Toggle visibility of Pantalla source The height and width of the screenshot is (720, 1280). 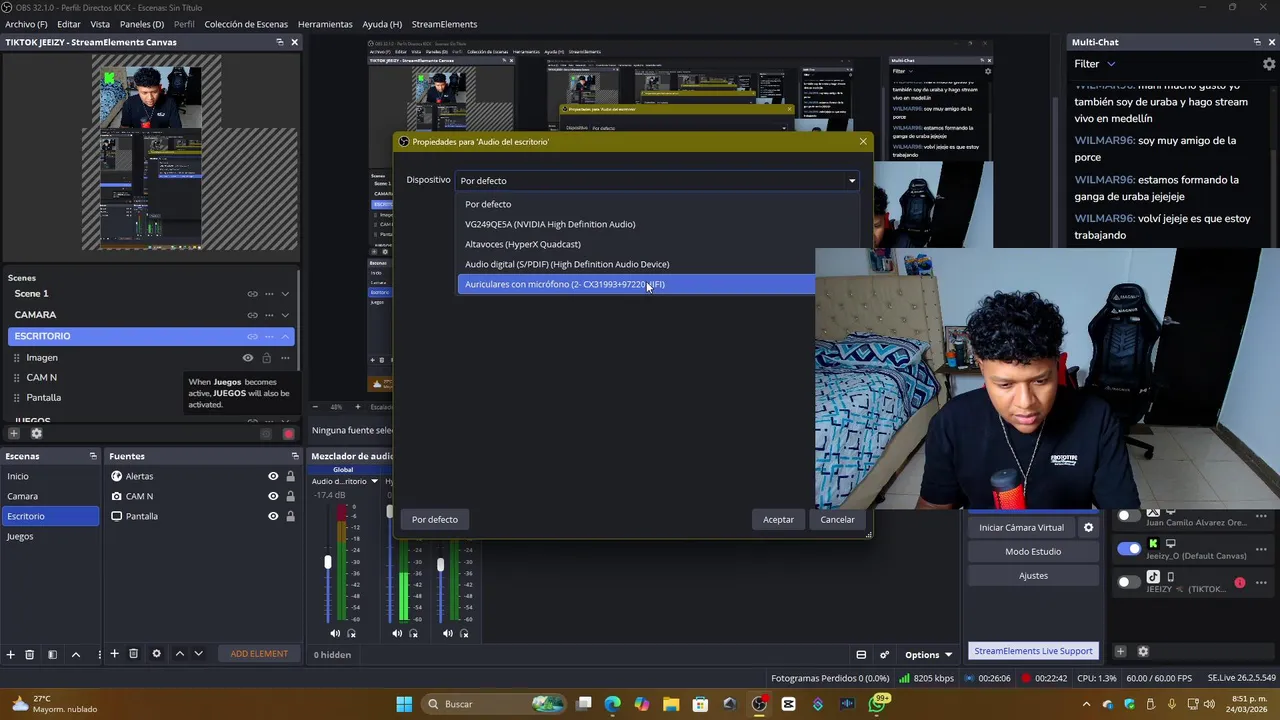[x=273, y=516]
